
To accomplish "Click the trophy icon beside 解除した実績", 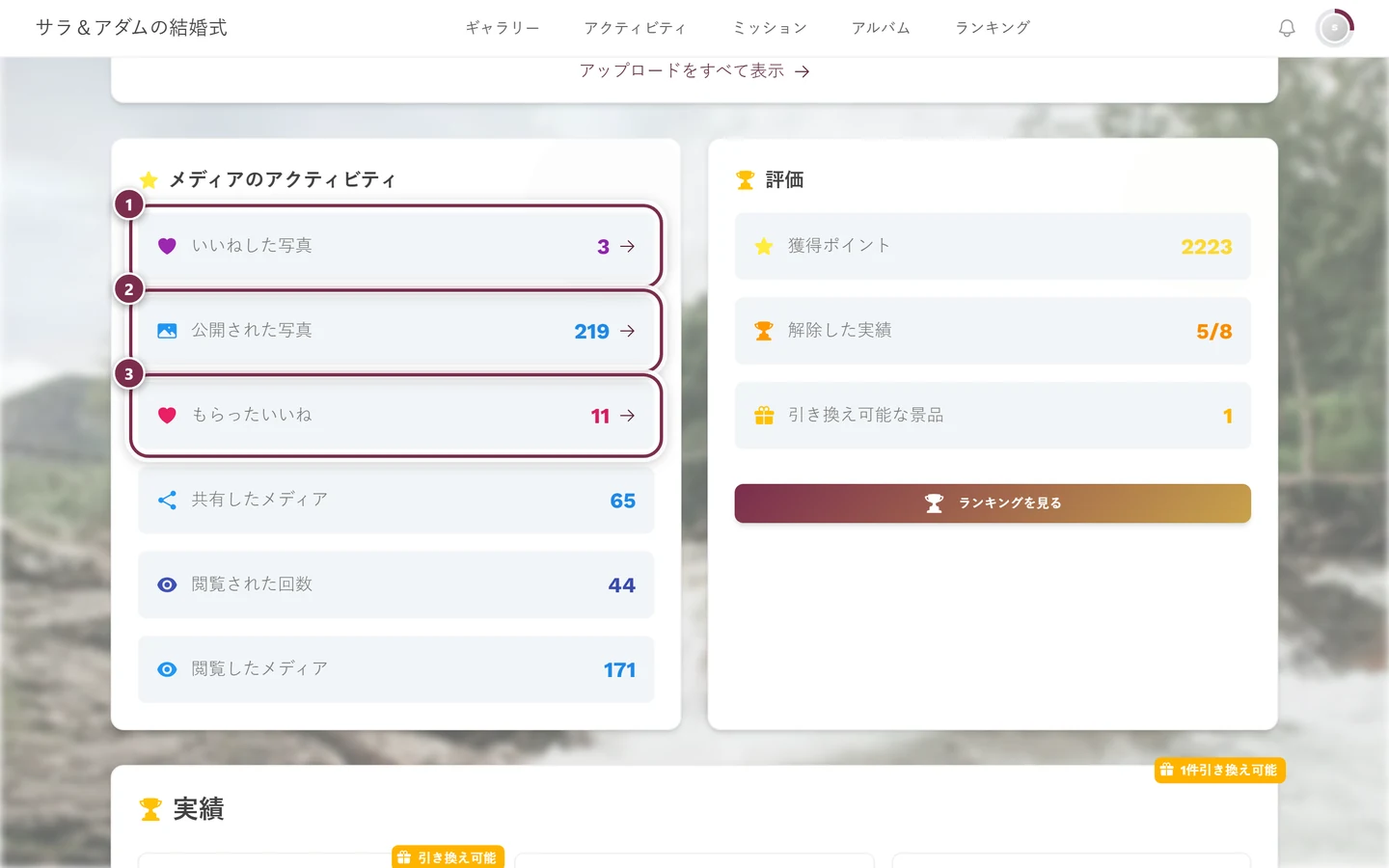I will 764,331.
